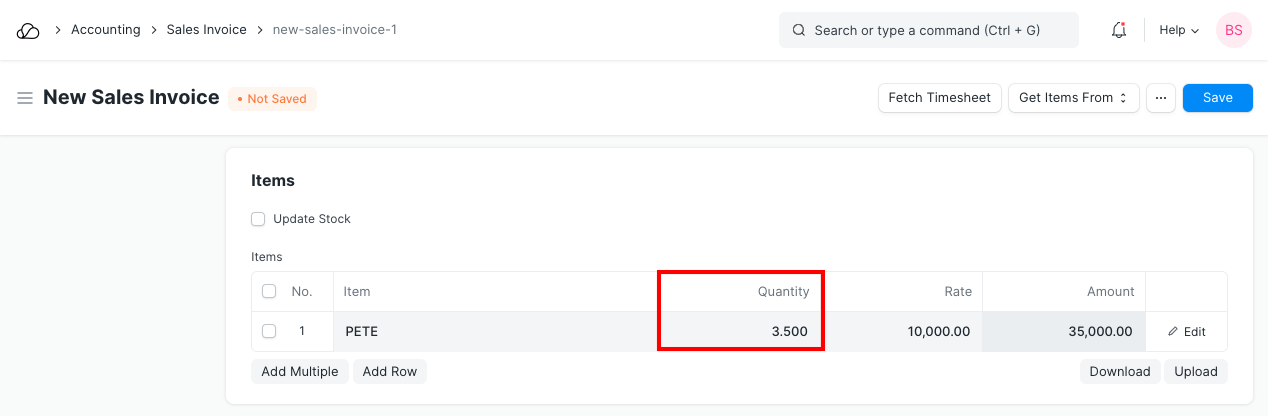
Task: Click the Save button
Action: (1217, 98)
